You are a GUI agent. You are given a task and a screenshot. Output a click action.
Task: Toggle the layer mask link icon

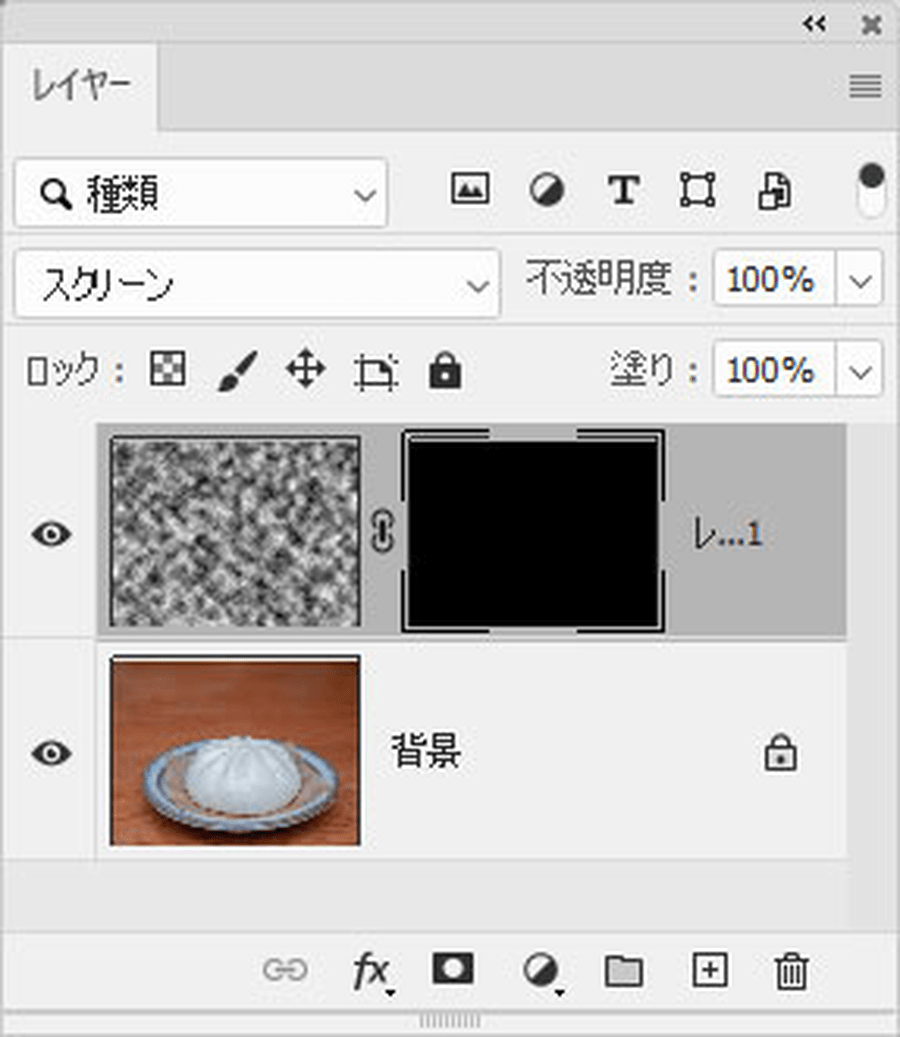(x=382, y=531)
